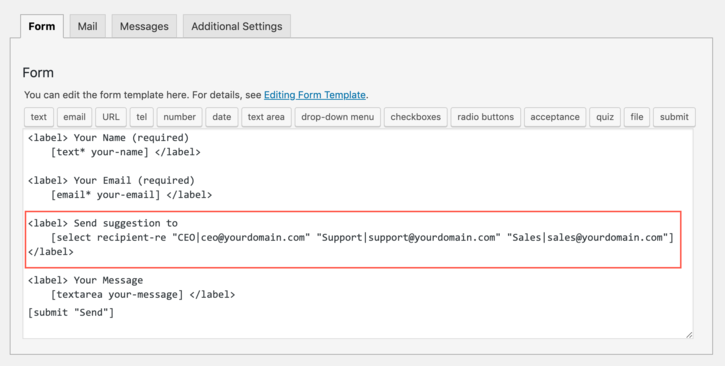Insert a date field tag

222,117
